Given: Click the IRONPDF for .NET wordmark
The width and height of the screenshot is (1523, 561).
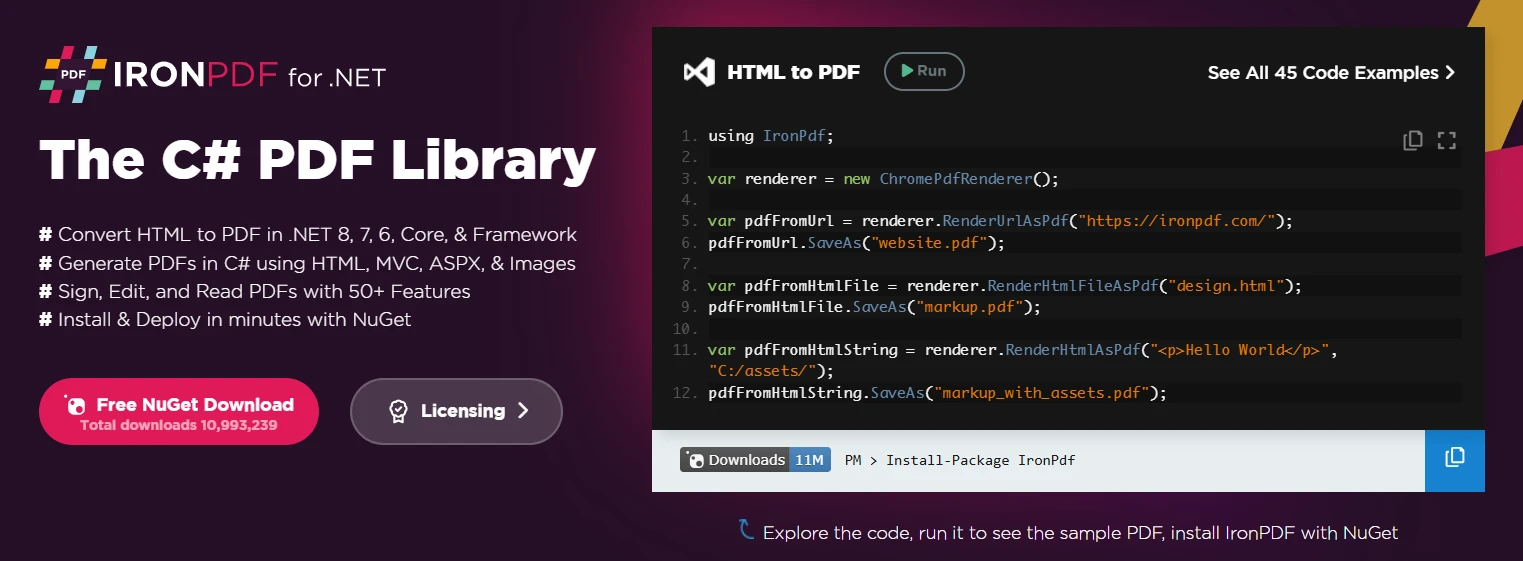Looking at the screenshot, I should pos(250,76).
